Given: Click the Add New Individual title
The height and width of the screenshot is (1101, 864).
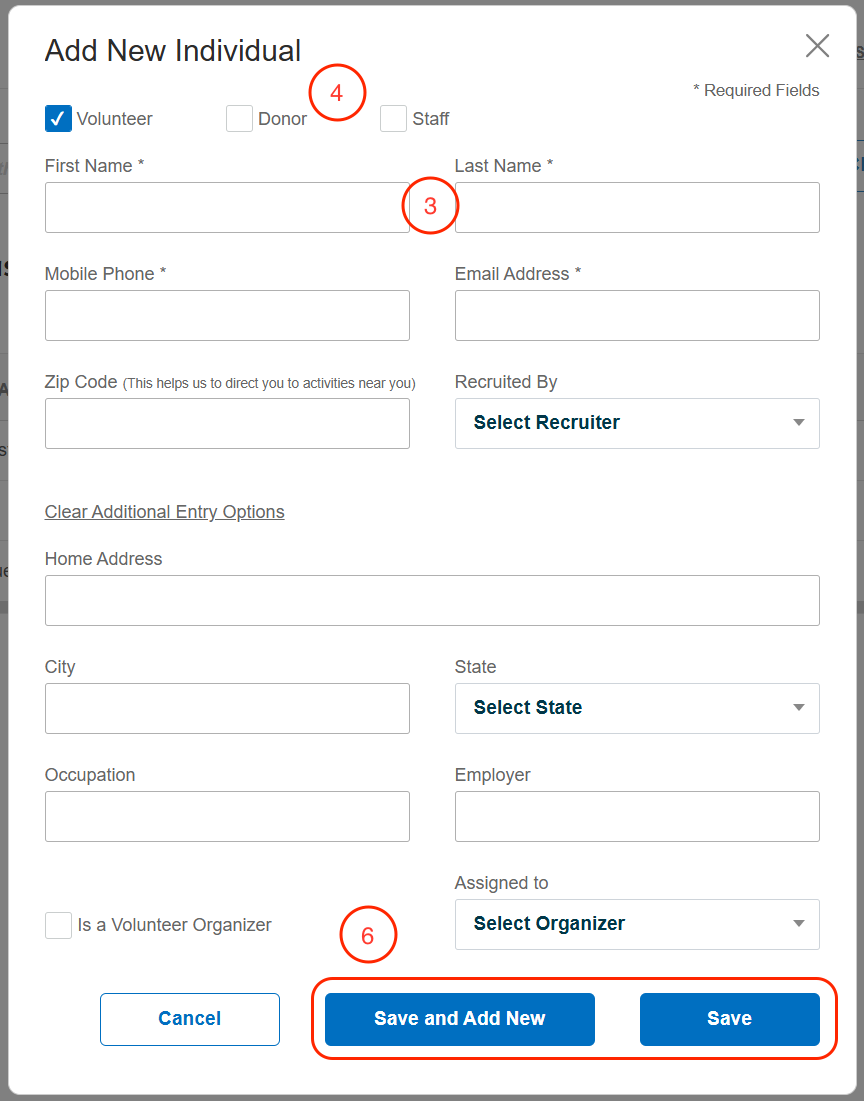Looking at the screenshot, I should coord(173,51).
